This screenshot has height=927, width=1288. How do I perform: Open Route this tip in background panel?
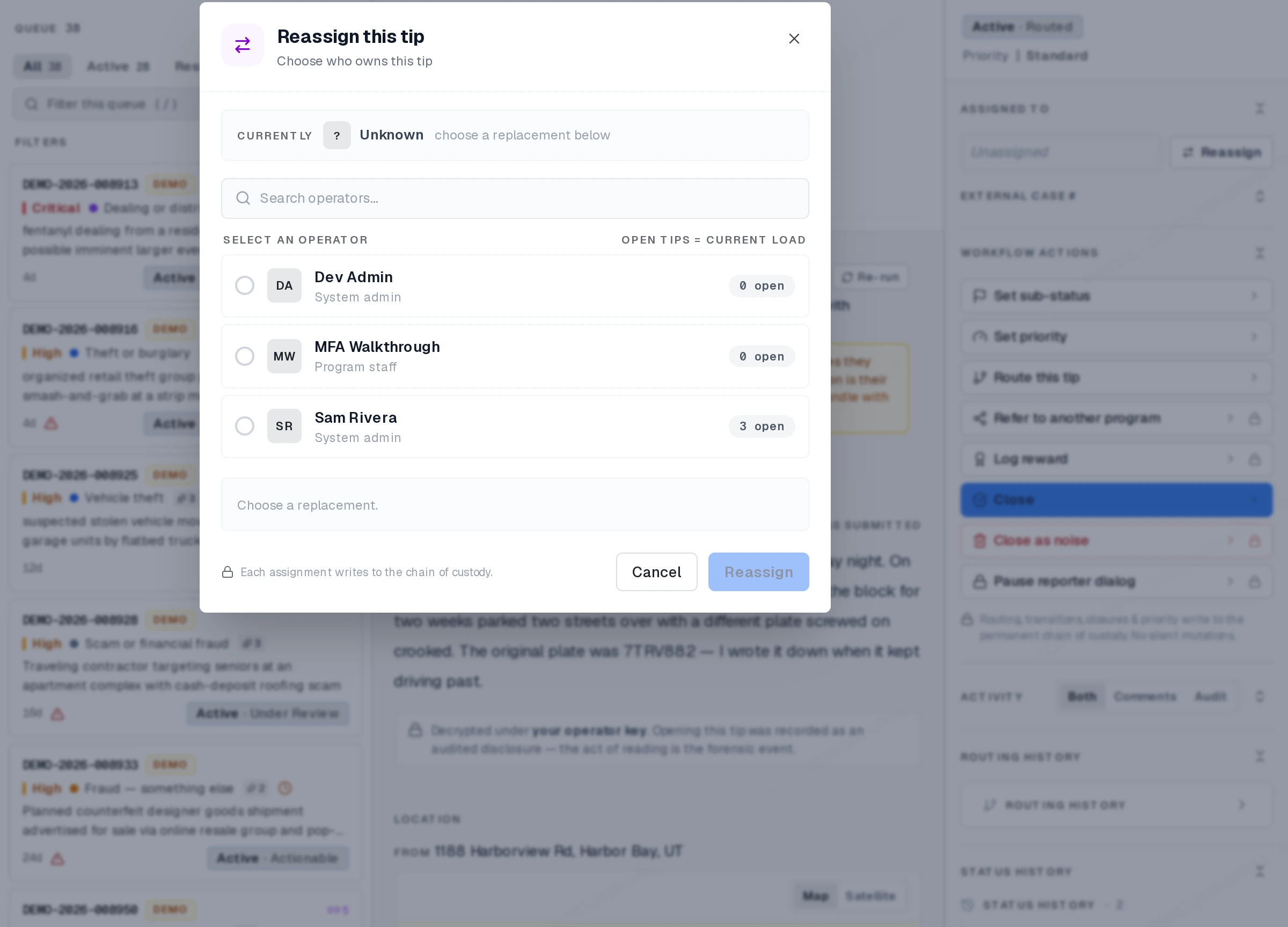tap(1116, 378)
